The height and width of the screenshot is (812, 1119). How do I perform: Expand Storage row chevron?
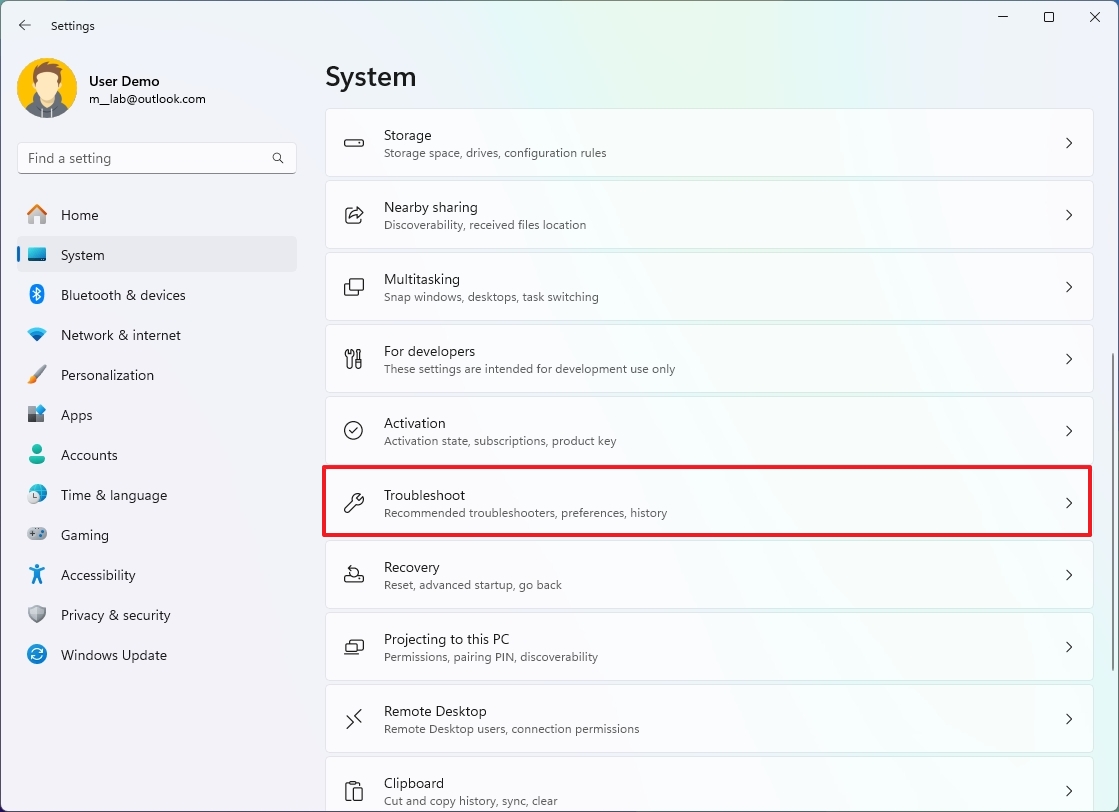pyautogui.click(x=1068, y=143)
